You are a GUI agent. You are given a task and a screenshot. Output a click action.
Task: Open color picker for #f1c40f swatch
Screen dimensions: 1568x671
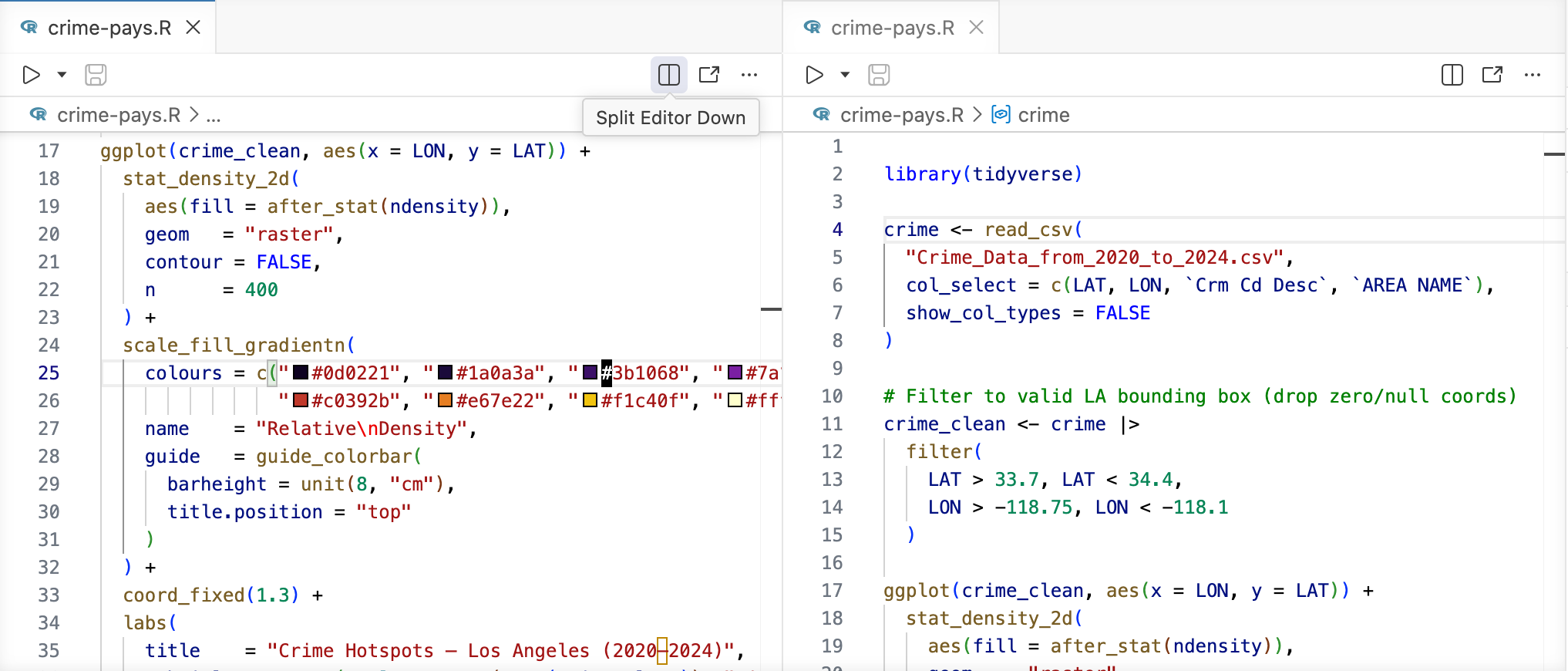tap(591, 400)
